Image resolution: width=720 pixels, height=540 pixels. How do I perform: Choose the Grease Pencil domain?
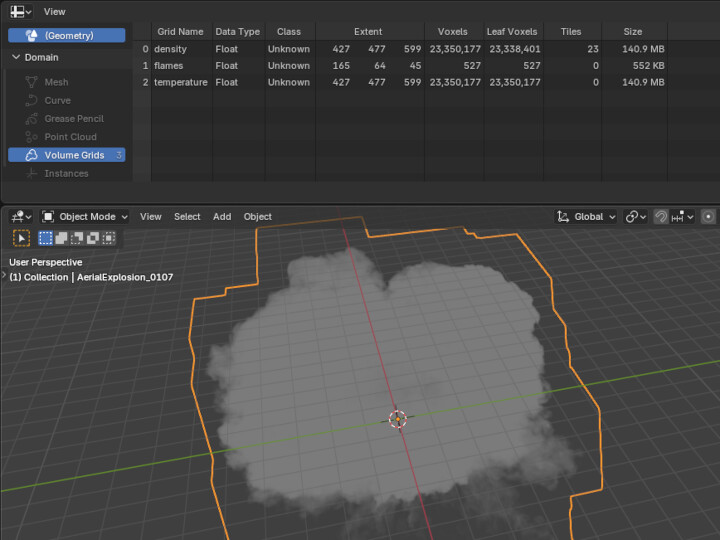pos(73,118)
